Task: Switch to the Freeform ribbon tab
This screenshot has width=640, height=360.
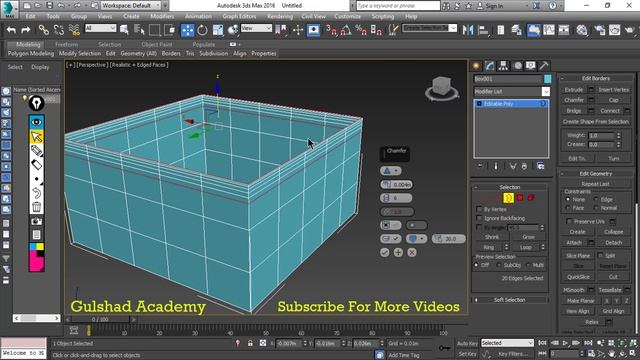Action: click(66, 44)
